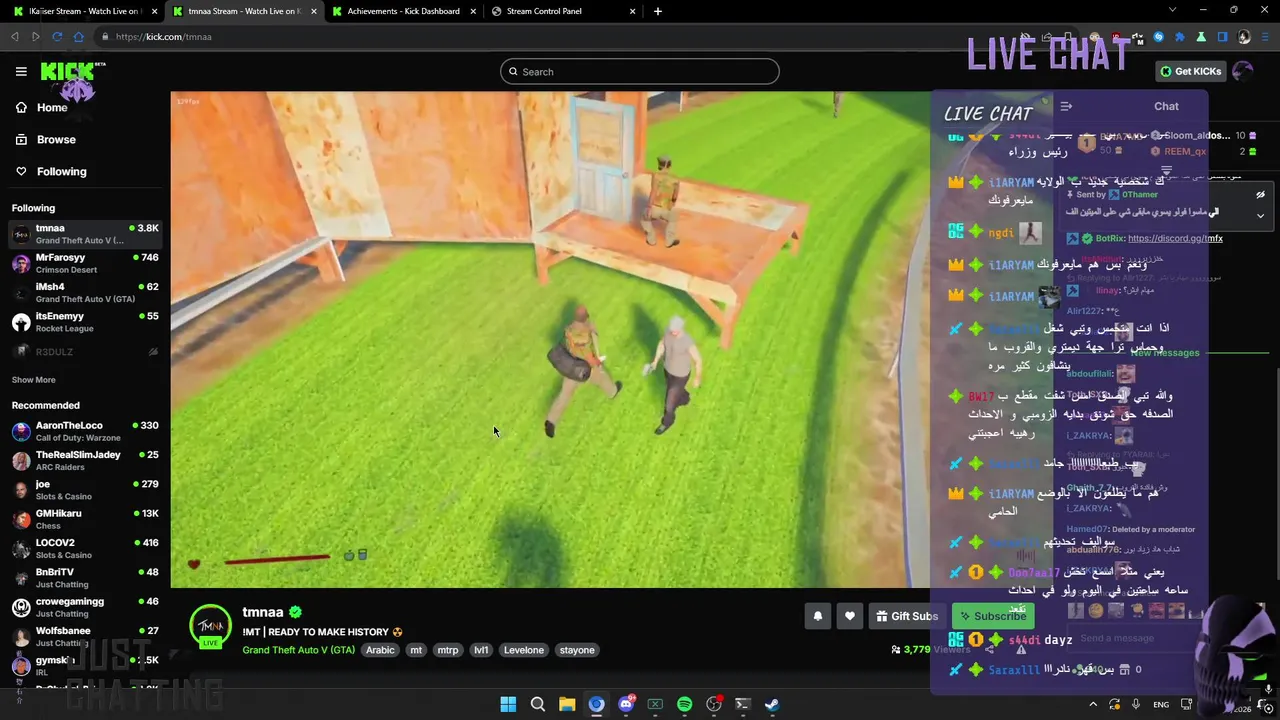Open Discord from taskbar

click(x=626, y=704)
